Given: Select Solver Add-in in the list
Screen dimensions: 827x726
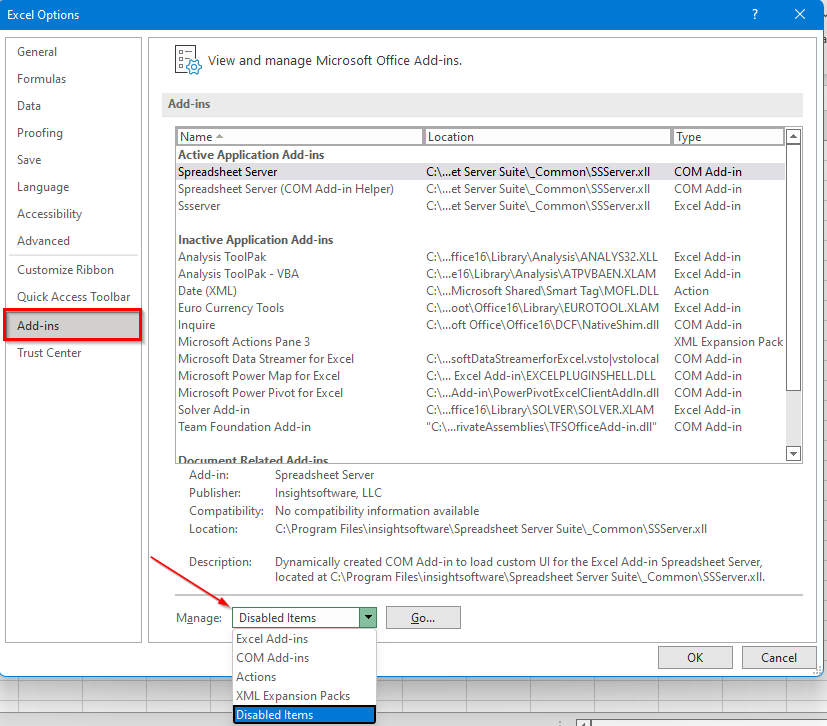Looking at the screenshot, I should 214,410.
